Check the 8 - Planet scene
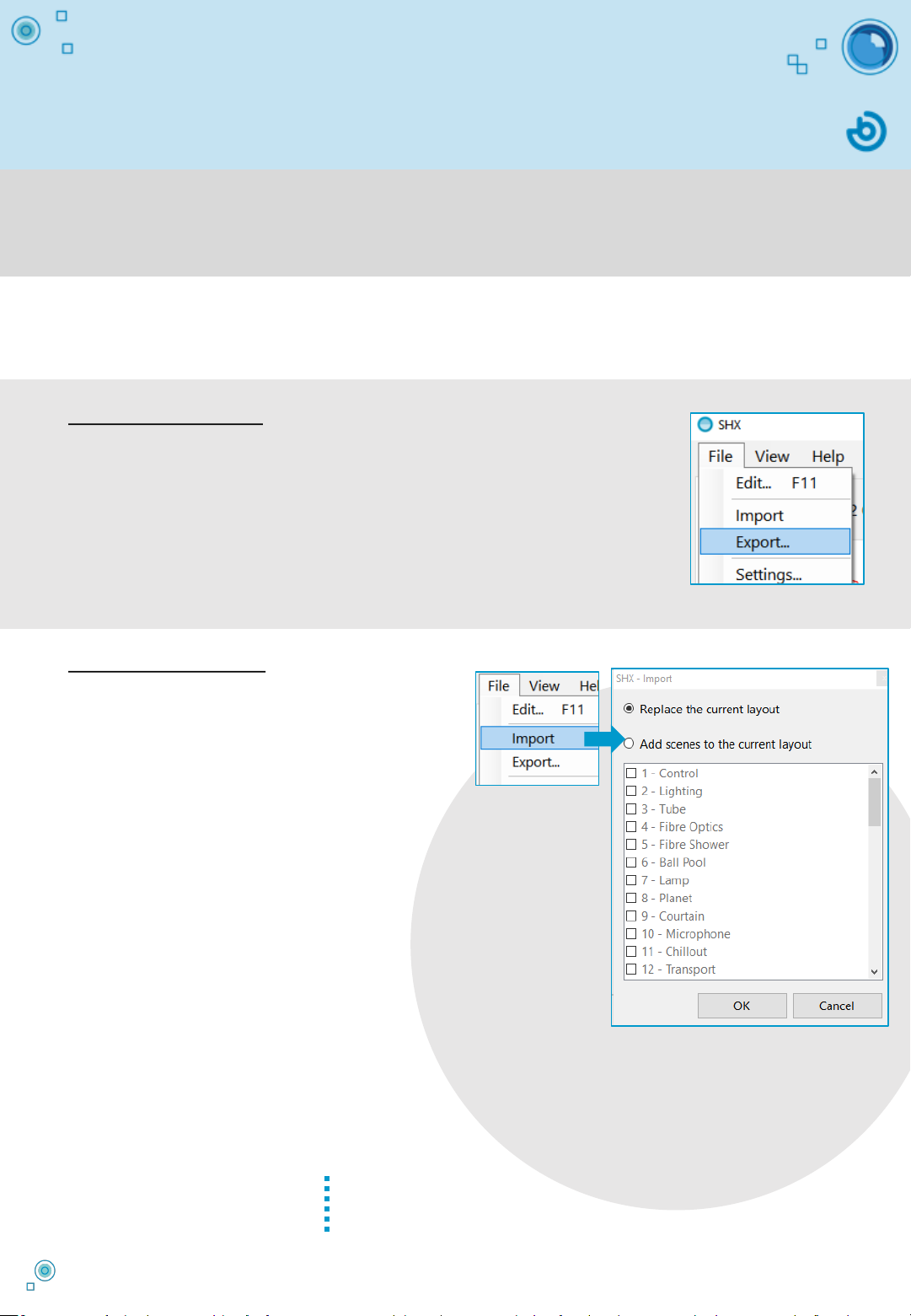 tap(631, 898)
